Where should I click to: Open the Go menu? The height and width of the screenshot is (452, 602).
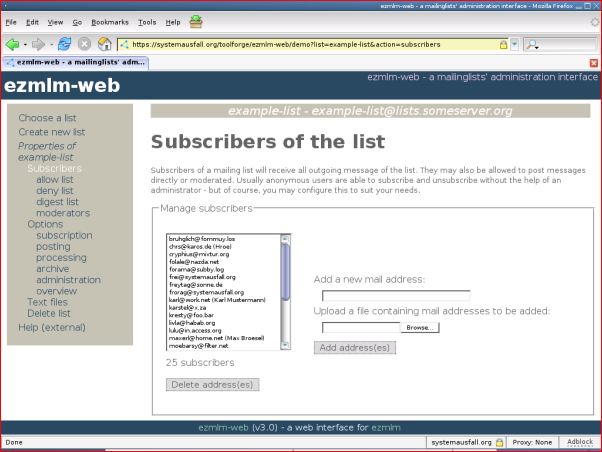pyautogui.click(x=77, y=22)
